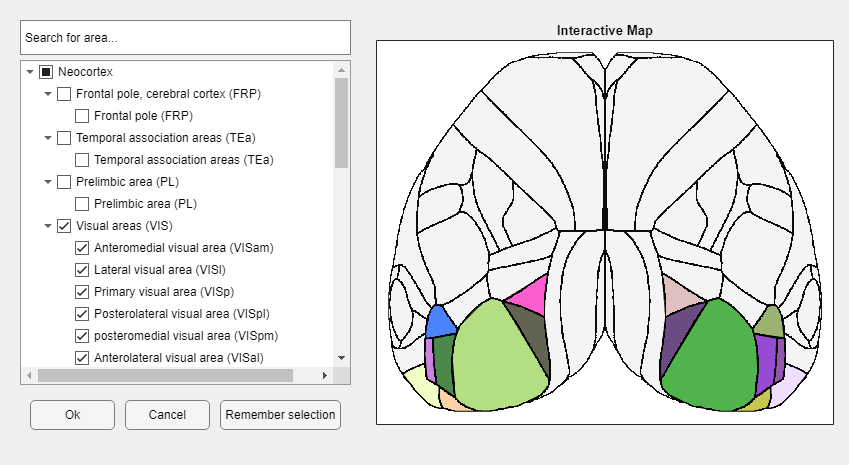The height and width of the screenshot is (465, 849).
Task: Uncheck Primary visual area (VISp)
Action: [x=82, y=292]
